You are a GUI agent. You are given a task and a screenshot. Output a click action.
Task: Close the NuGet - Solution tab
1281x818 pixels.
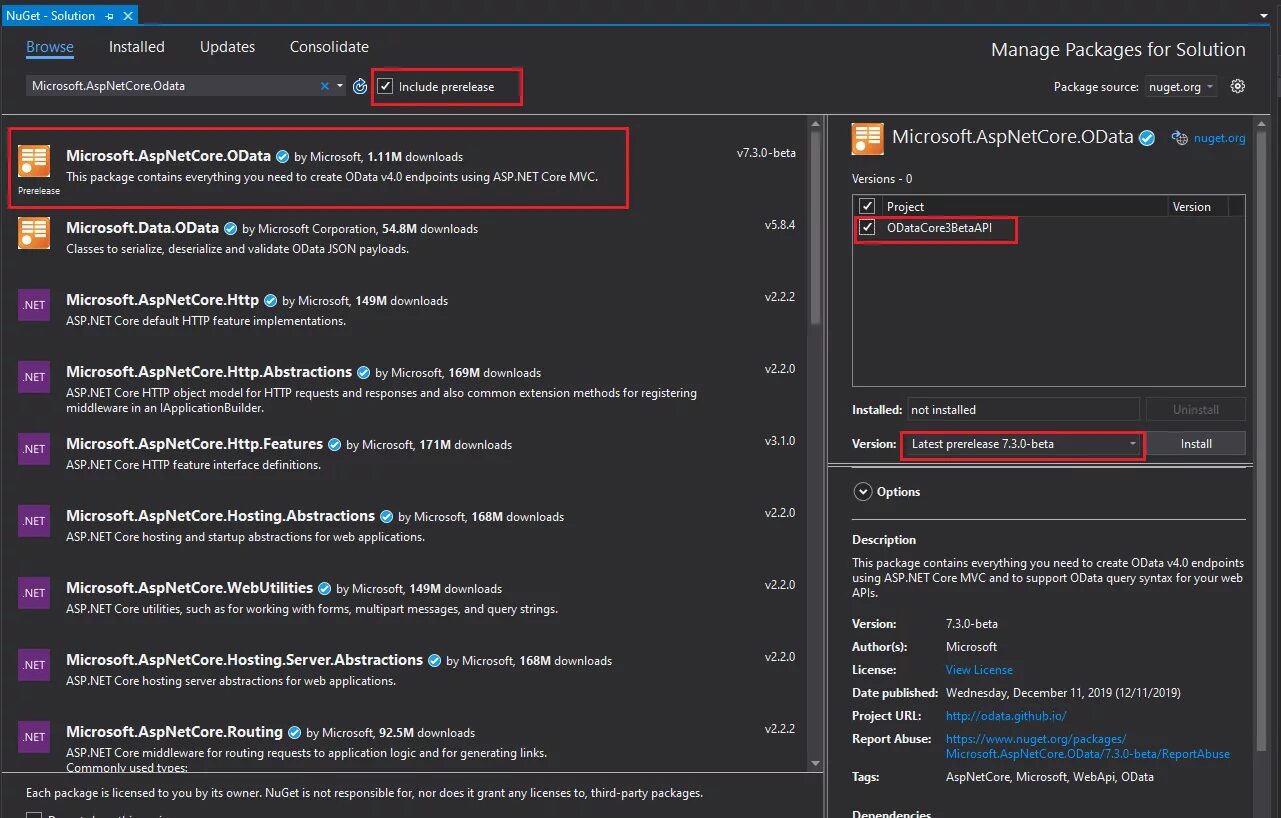coord(128,16)
